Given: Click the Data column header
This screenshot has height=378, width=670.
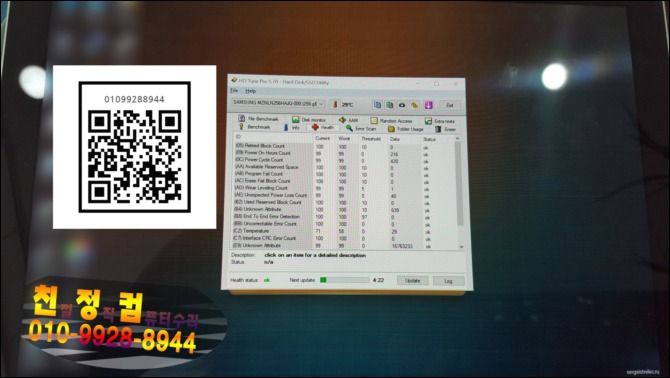Looking at the screenshot, I should coord(394,139).
